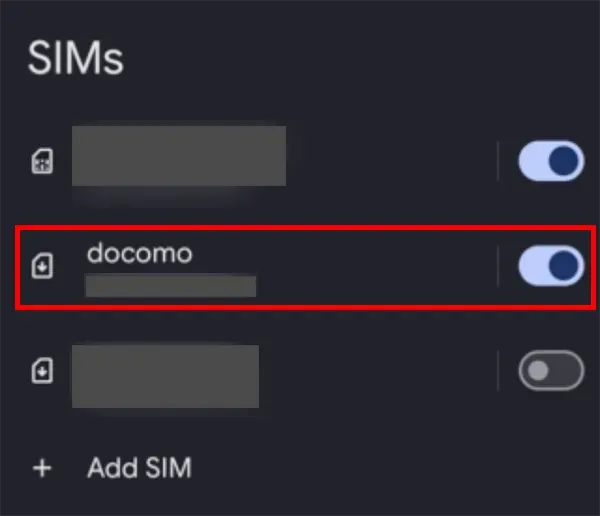Enable the third SIM's off toggle
600x516 pixels.
tap(550, 372)
